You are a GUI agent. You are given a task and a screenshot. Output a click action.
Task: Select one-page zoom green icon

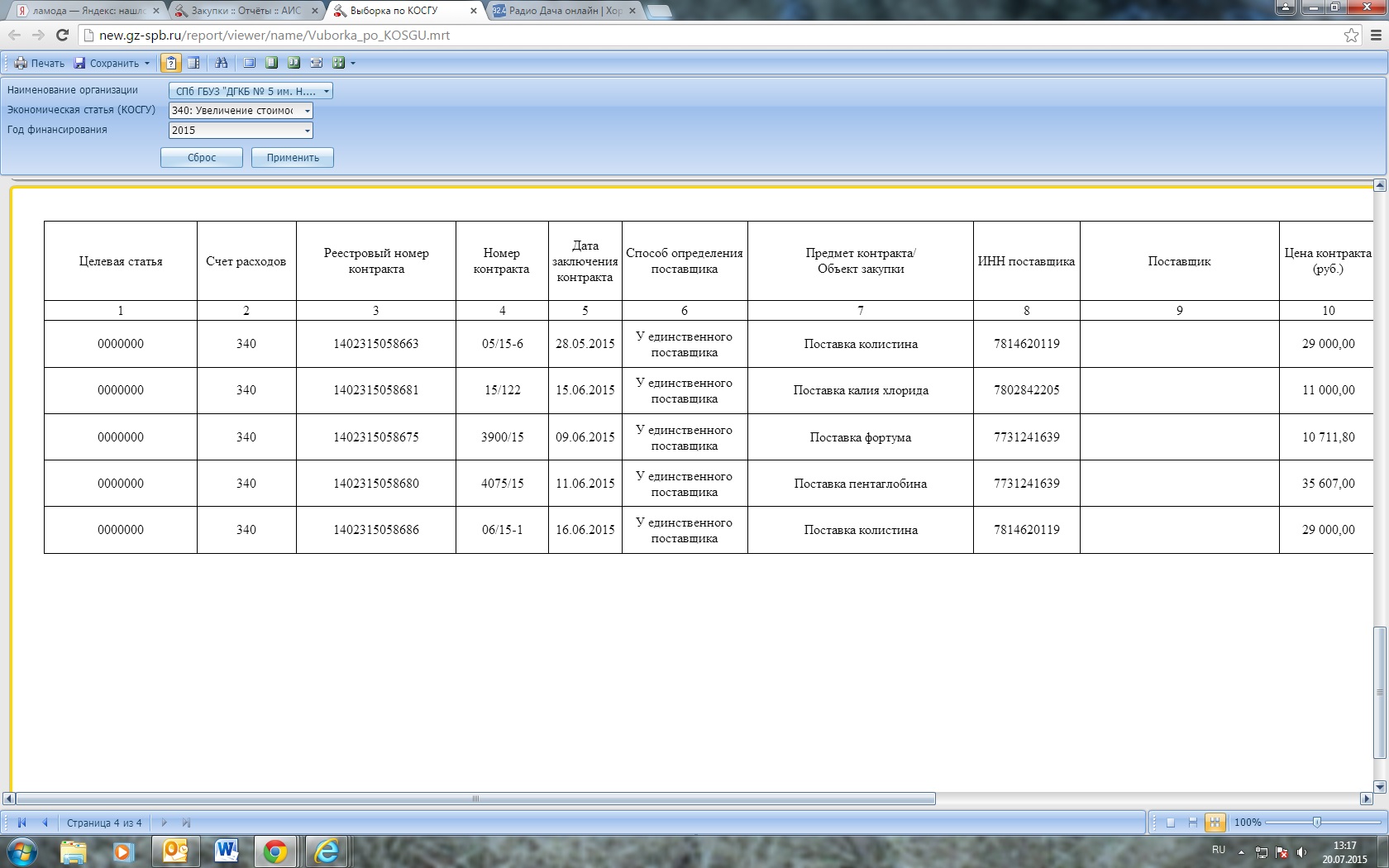pyautogui.click(x=271, y=63)
